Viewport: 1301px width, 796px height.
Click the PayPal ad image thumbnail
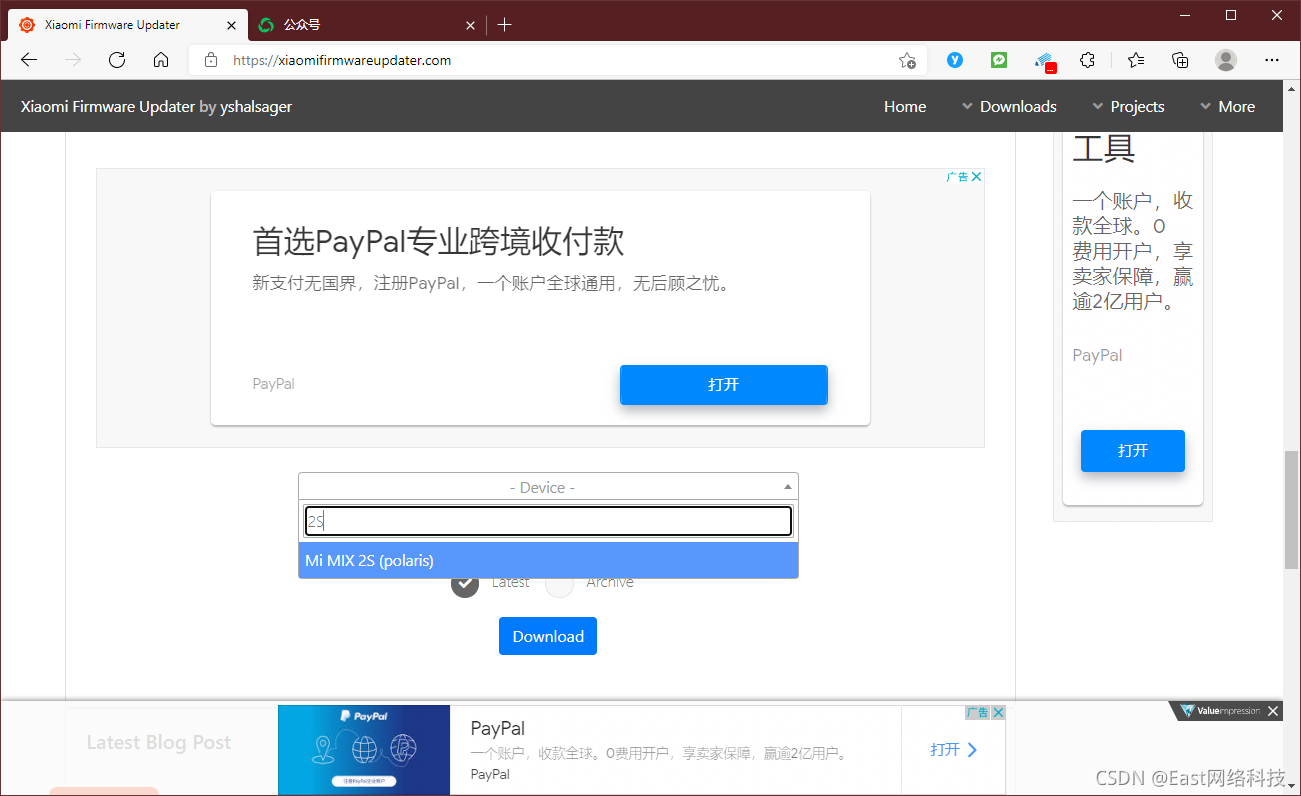click(x=364, y=750)
